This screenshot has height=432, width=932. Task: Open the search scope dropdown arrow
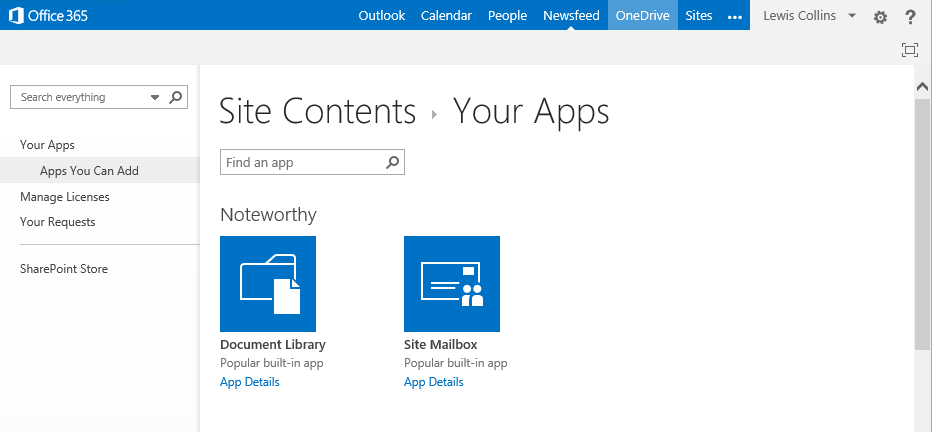[155, 97]
